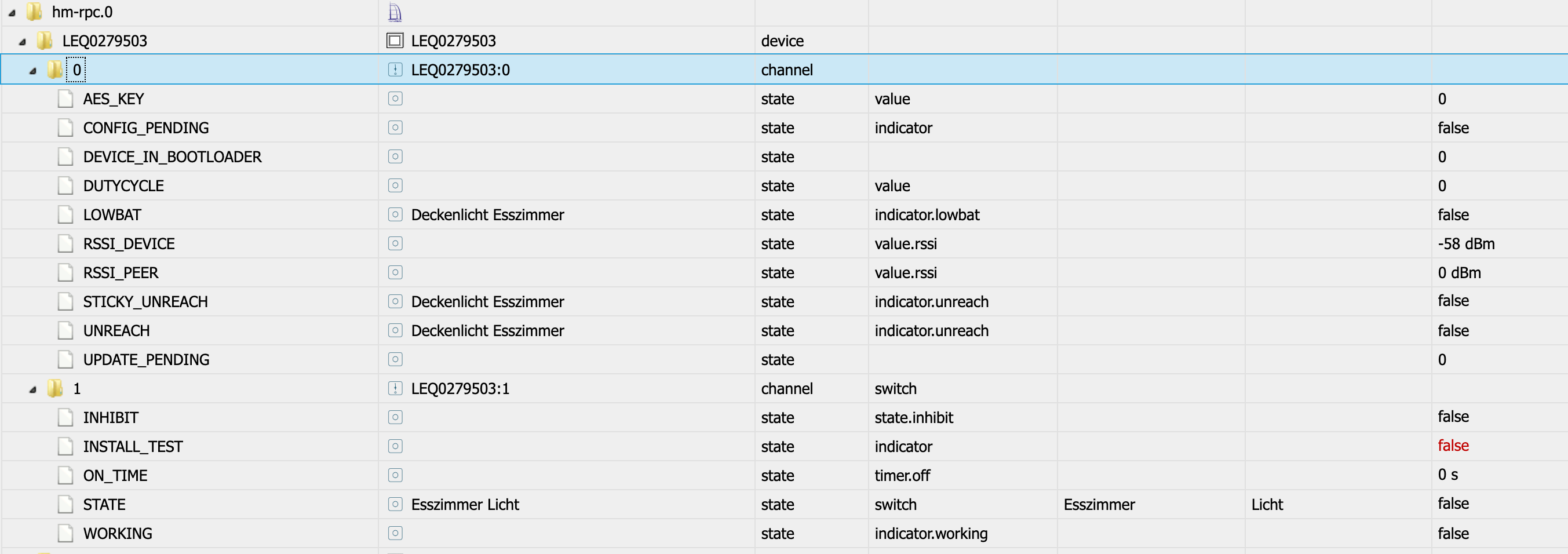The height and width of the screenshot is (554, 1568).
Task: Select the LOWBAT tree item
Action: 112,215
